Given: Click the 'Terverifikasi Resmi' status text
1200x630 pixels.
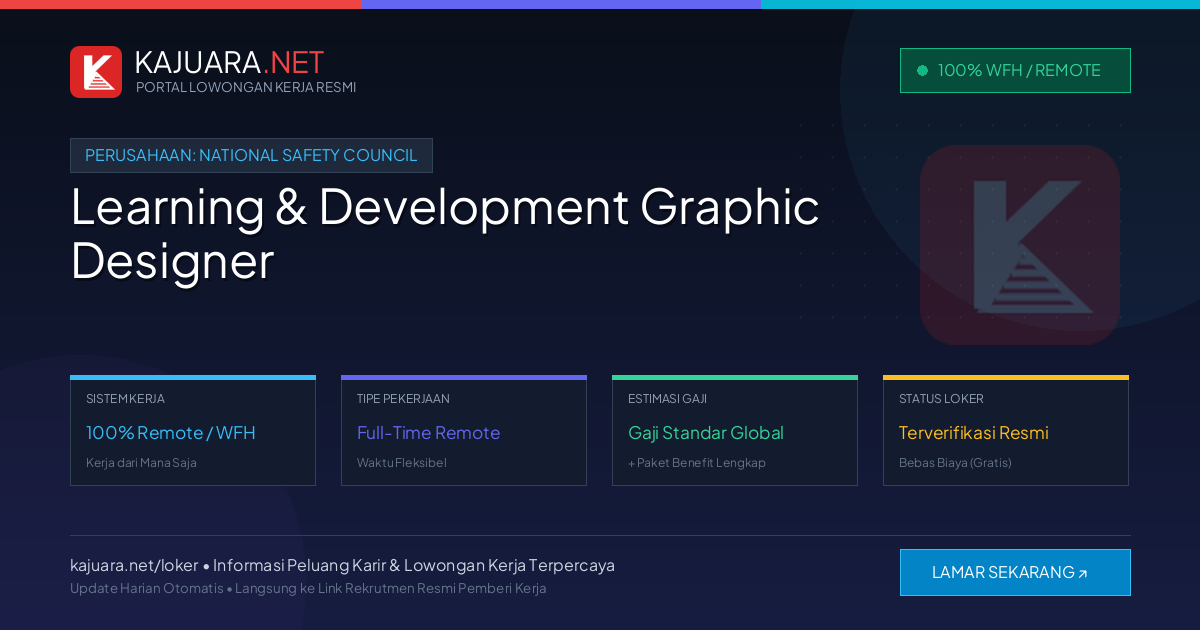Looking at the screenshot, I should click(x=974, y=433).
